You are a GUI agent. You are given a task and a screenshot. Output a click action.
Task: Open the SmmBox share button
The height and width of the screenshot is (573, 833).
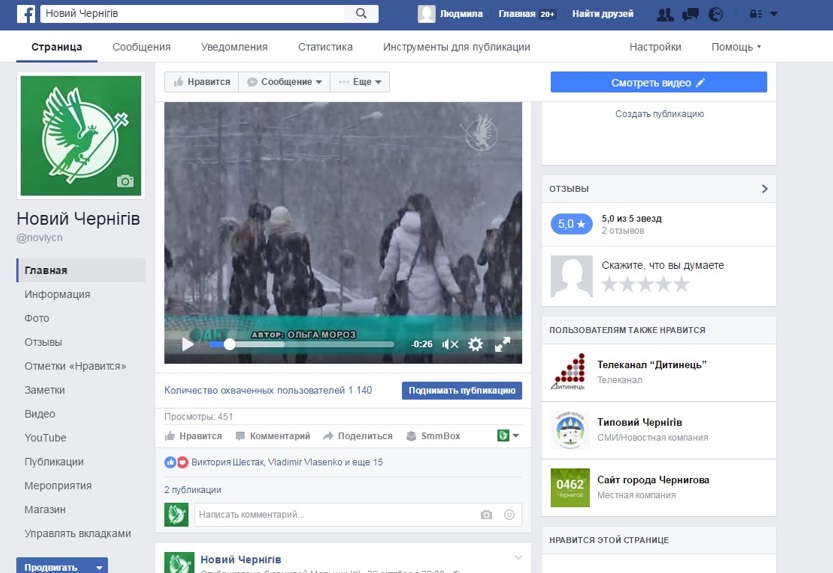pos(433,436)
